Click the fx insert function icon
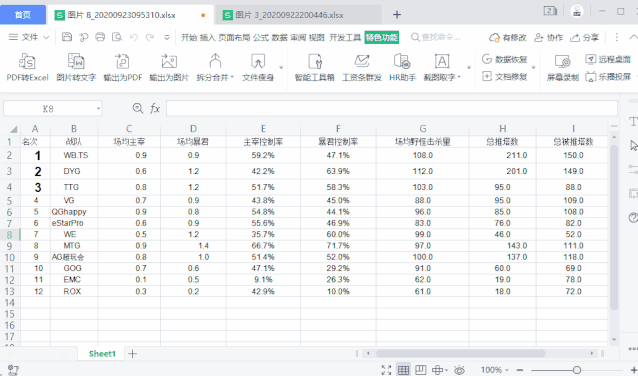 pos(155,109)
